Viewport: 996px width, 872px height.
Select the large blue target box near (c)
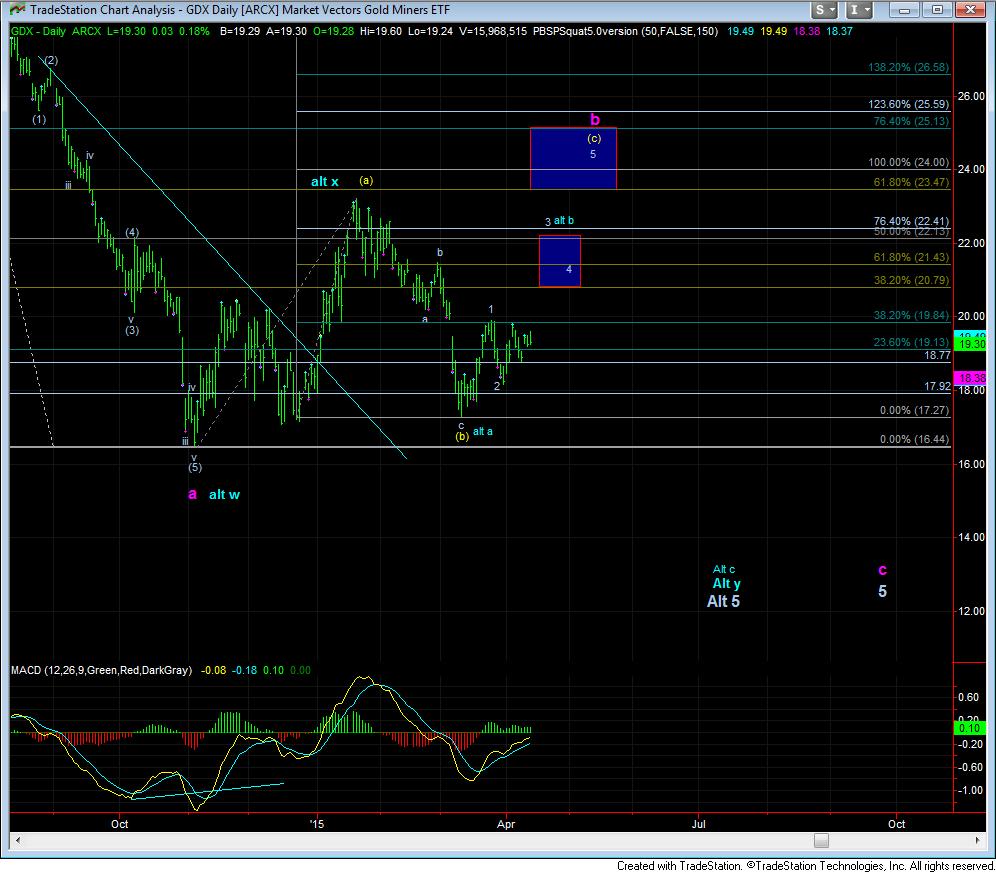coord(573,158)
